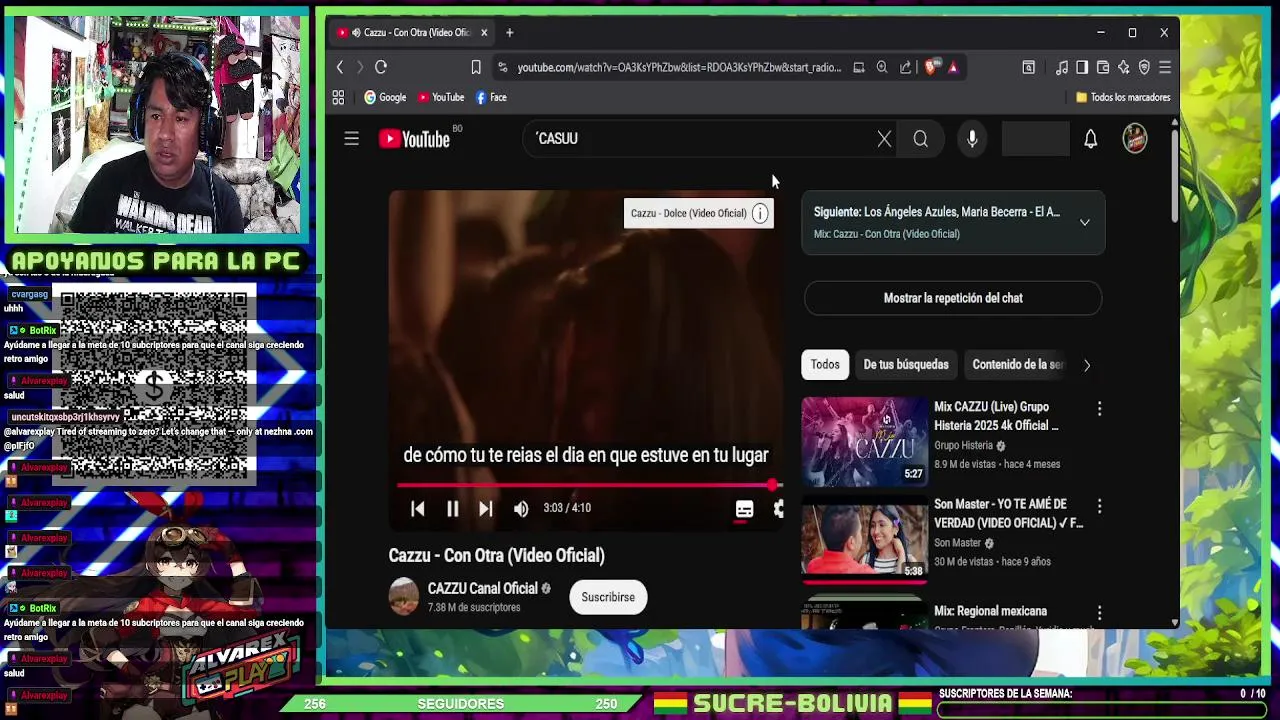Mute the video volume
This screenshot has height=720, width=1280.
click(521, 509)
